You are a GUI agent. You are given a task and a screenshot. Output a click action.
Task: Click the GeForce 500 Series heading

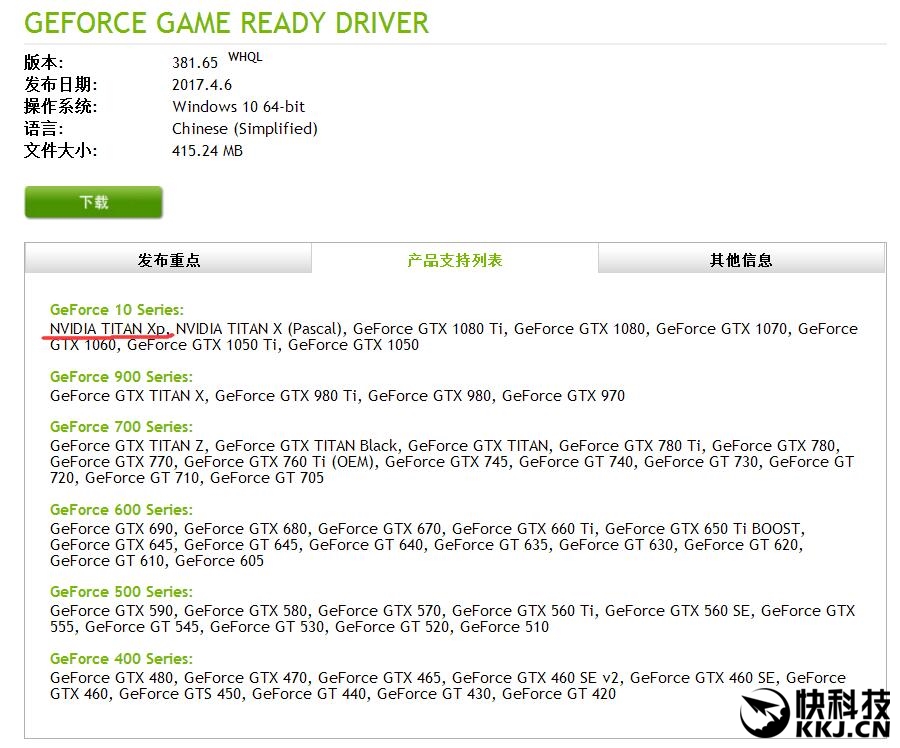click(x=121, y=592)
